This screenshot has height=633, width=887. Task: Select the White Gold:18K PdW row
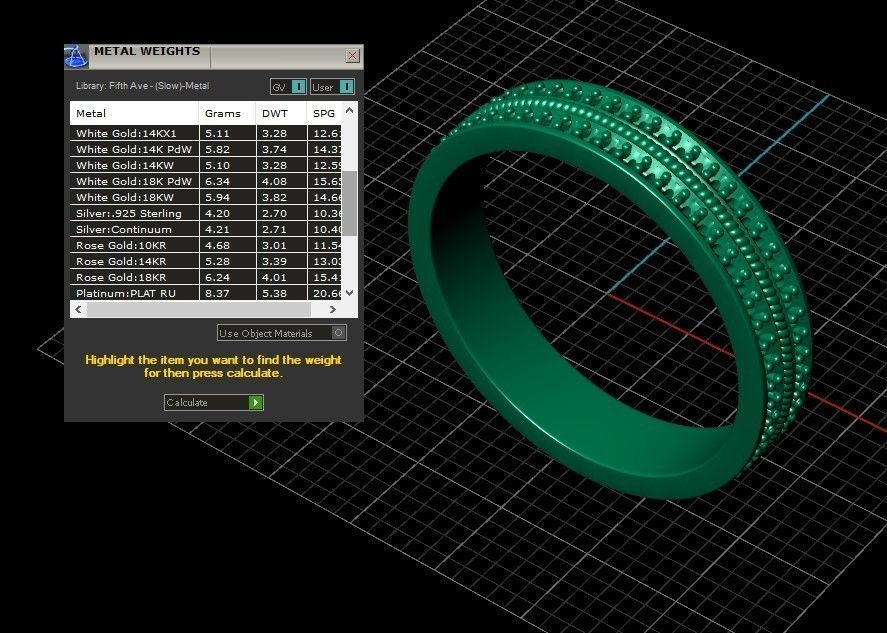[x=206, y=181]
